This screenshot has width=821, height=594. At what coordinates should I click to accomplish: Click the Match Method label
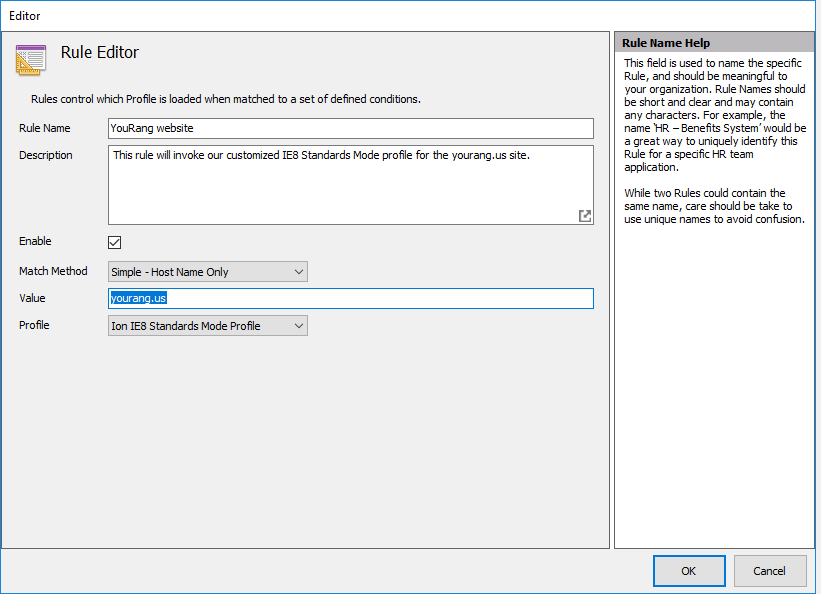click(53, 272)
